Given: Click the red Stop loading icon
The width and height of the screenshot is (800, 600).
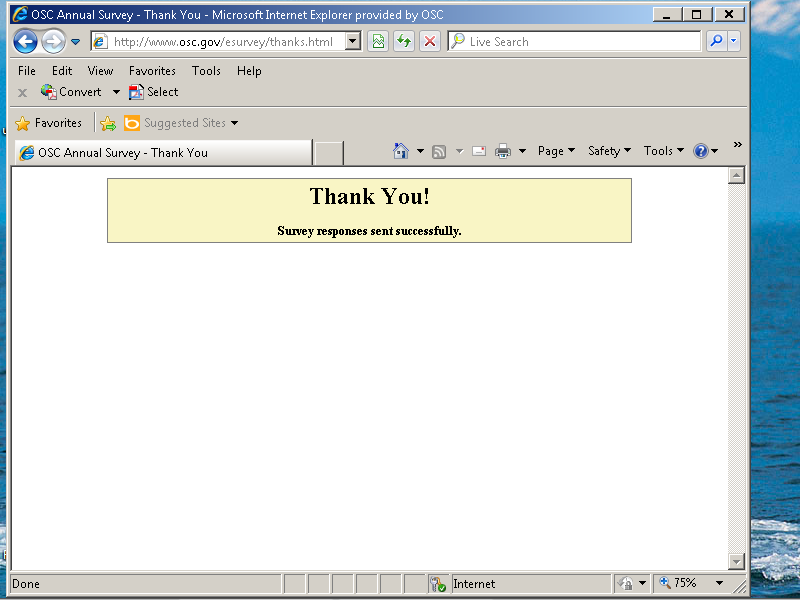Looking at the screenshot, I should [x=430, y=41].
